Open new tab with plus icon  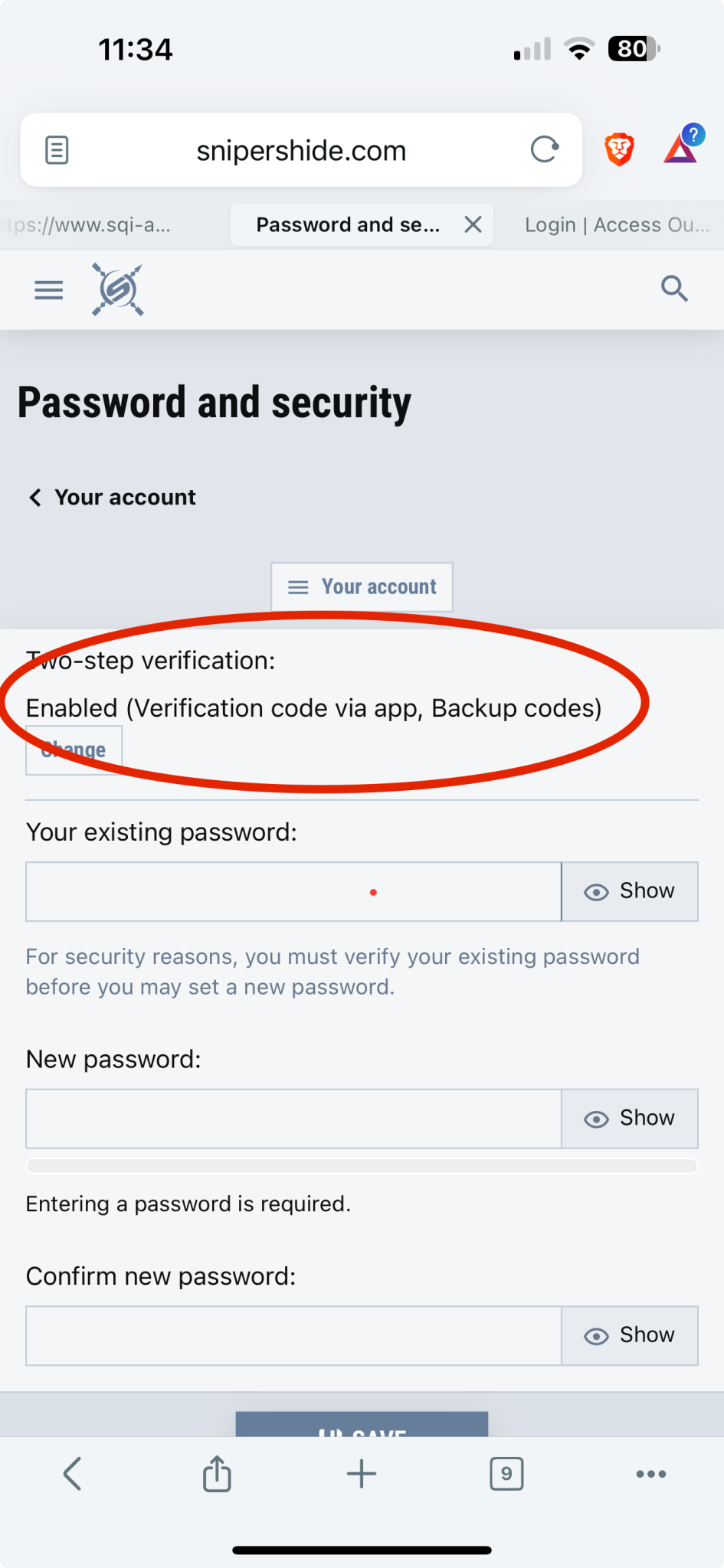pos(362,1474)
